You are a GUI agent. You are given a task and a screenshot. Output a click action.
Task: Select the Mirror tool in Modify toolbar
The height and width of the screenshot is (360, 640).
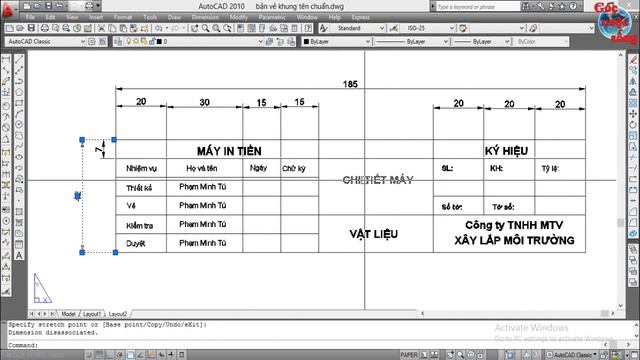(x=633, y=81)
